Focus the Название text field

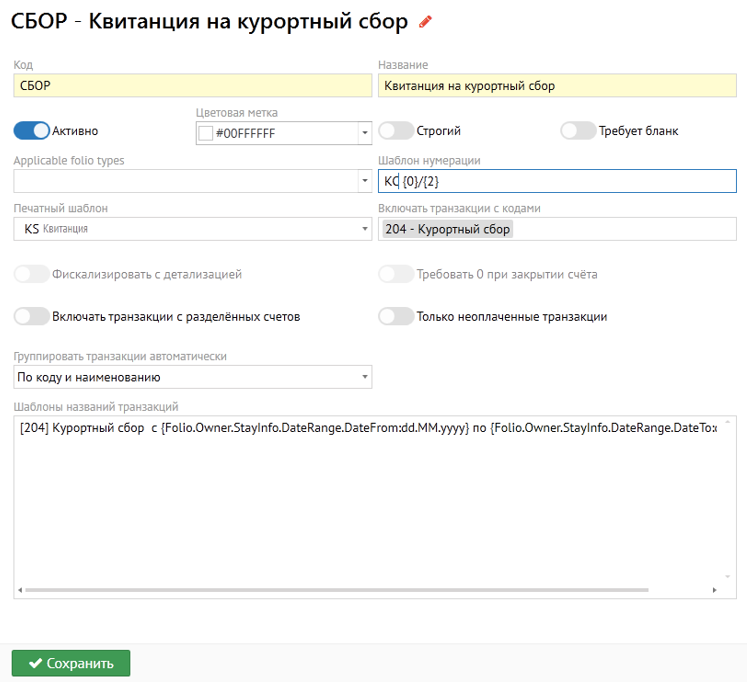pos(556,85)
